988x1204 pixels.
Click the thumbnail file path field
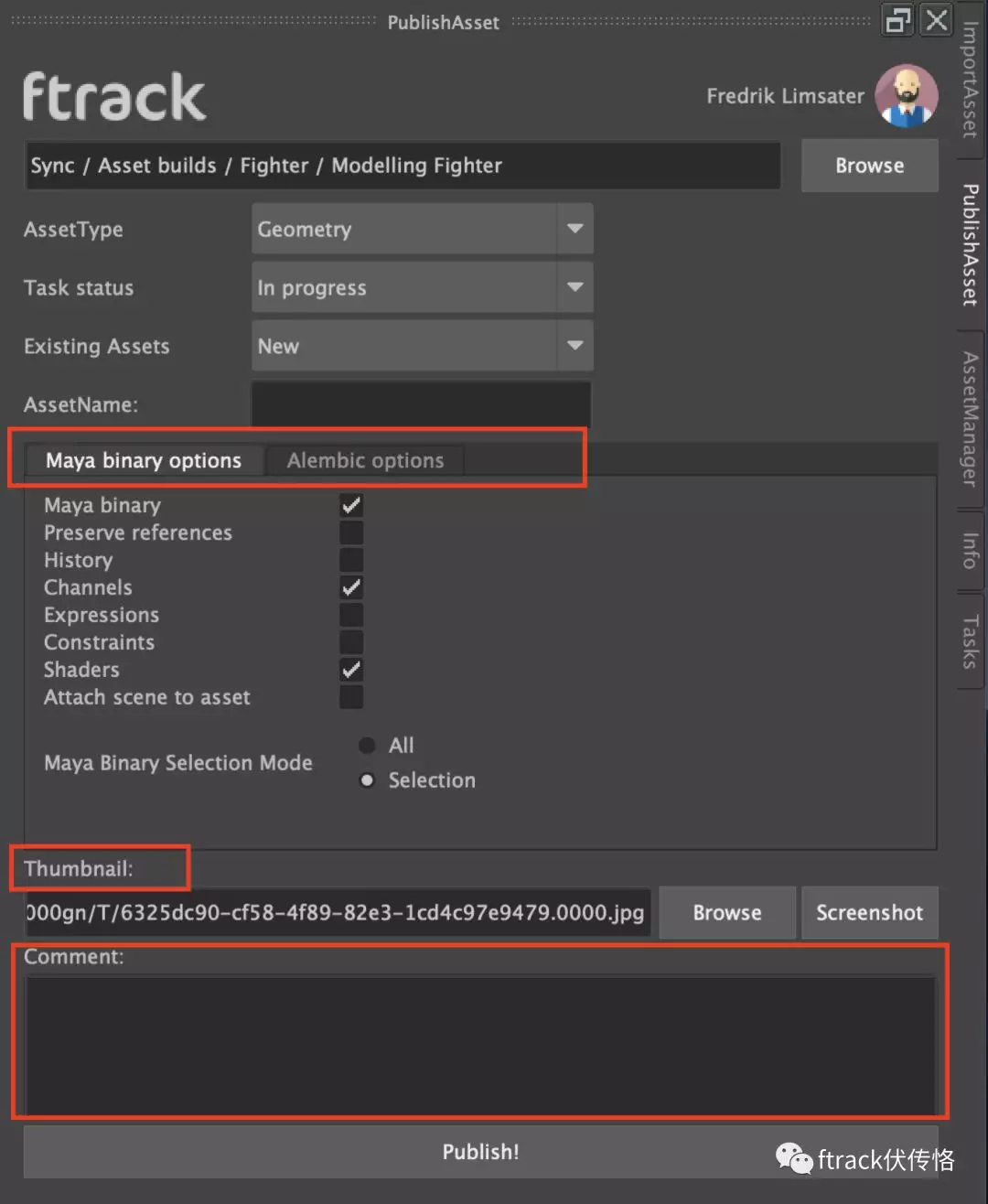(338, 912)
